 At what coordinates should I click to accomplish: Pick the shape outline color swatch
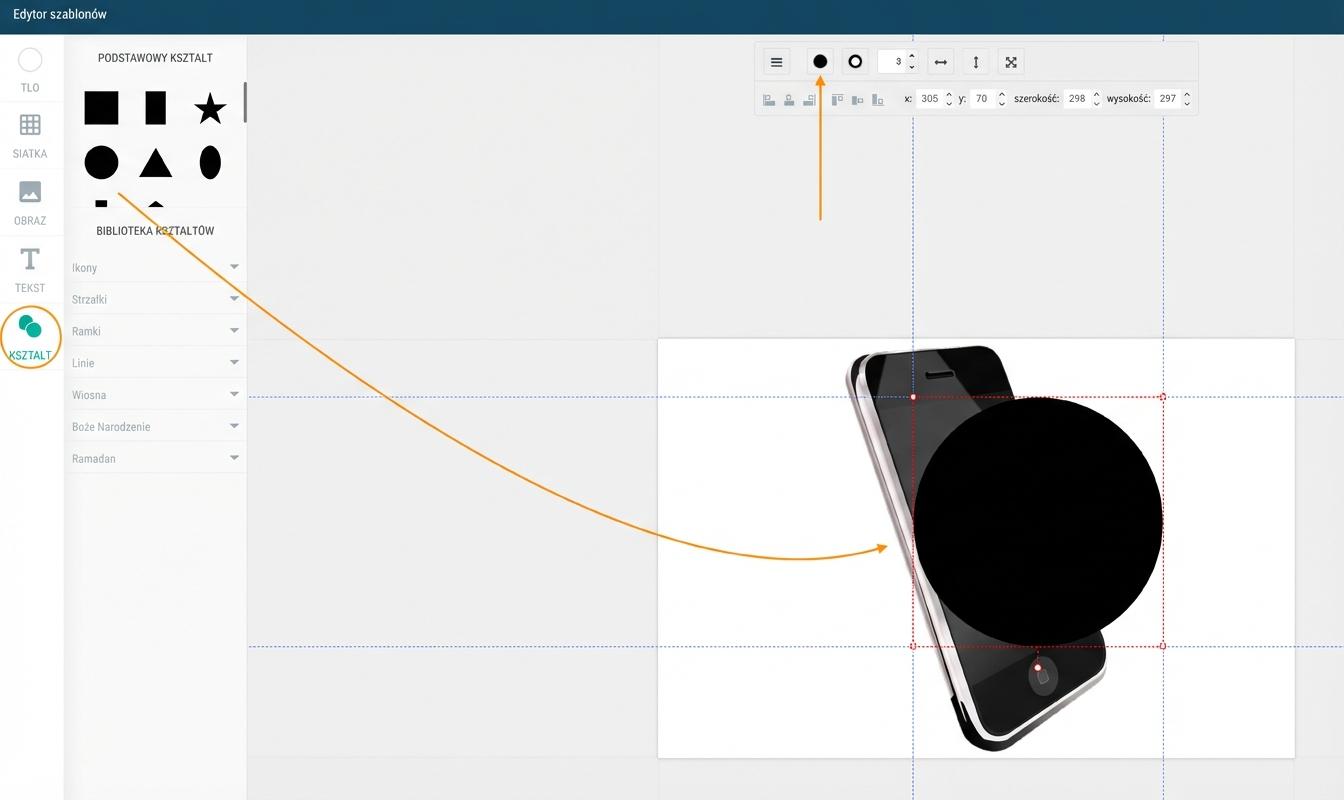pyautogui.click(x=855, y=62)
